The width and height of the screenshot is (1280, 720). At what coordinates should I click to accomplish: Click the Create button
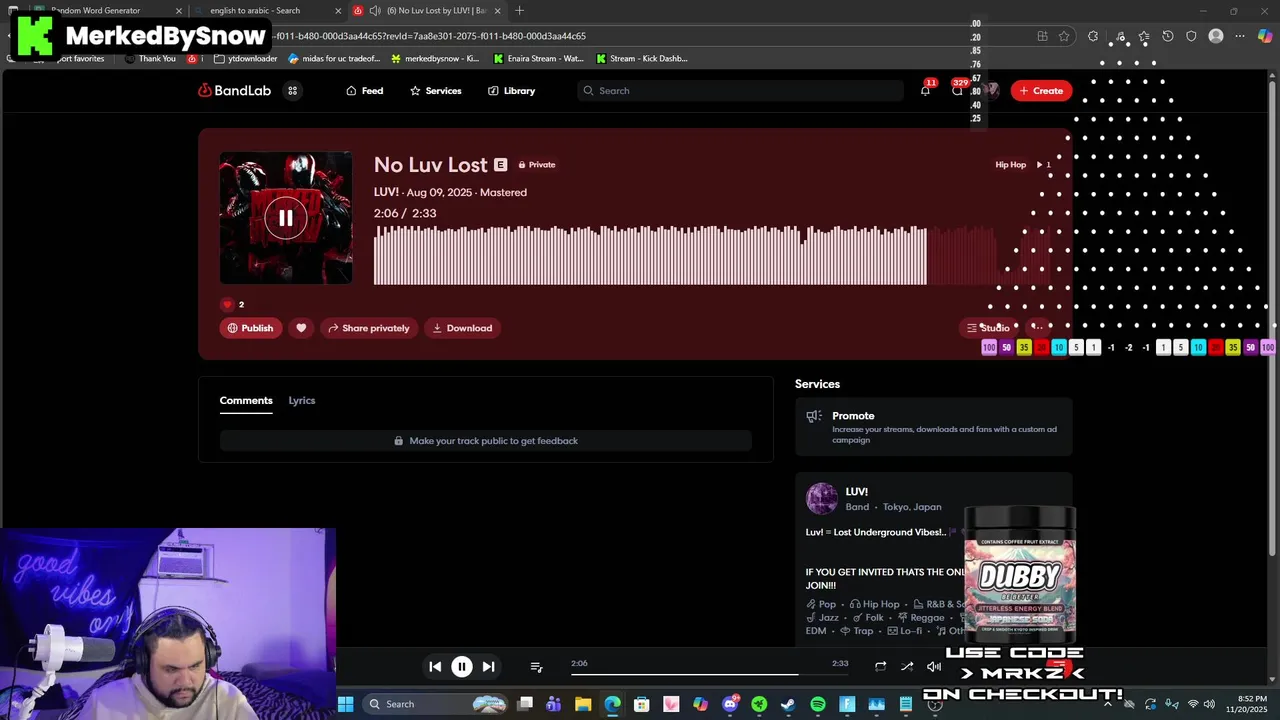1041,90
